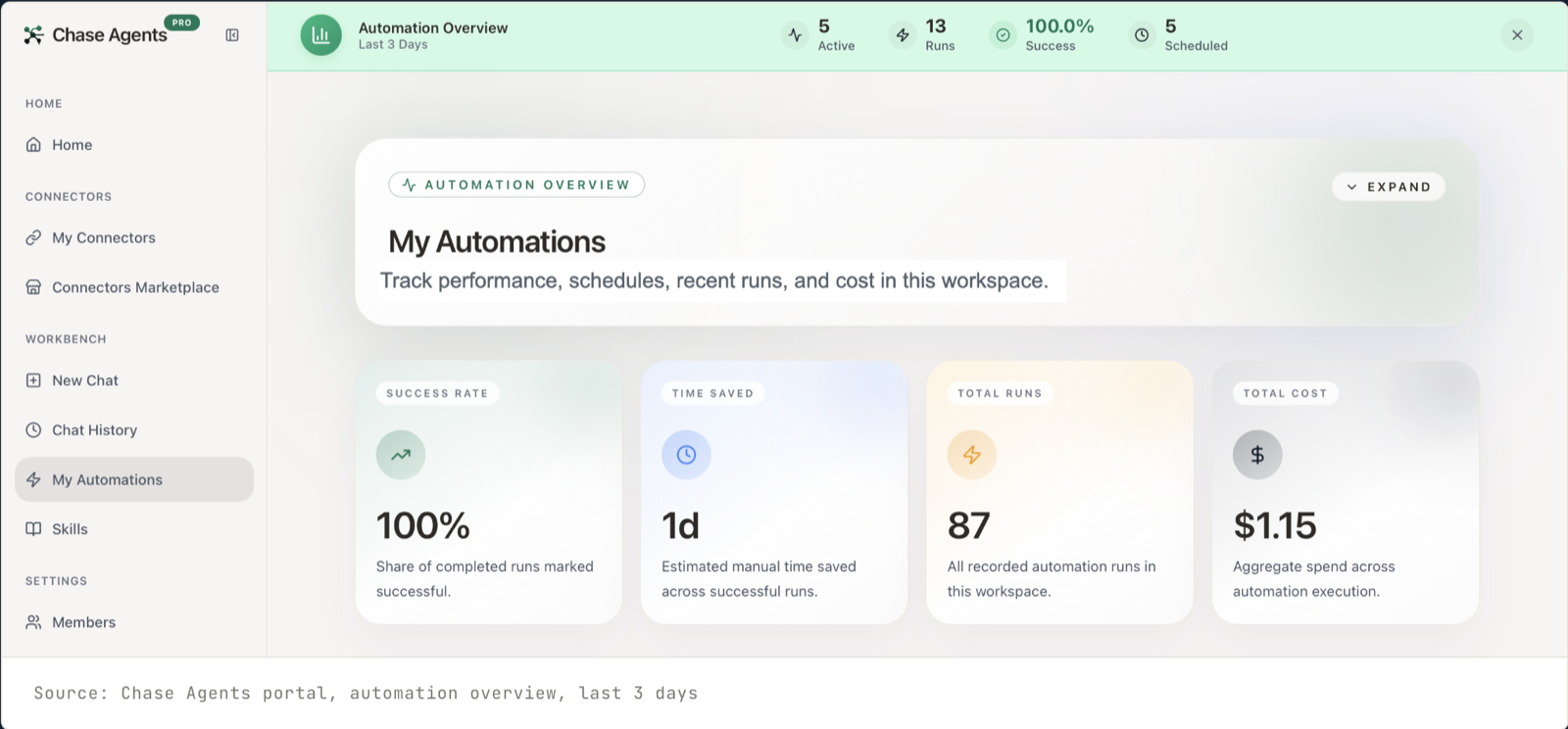Image resolution: width=1568 pixels, height=729 pixels.
Task: Open the Members settings page
Action: (x=134, y=622)
